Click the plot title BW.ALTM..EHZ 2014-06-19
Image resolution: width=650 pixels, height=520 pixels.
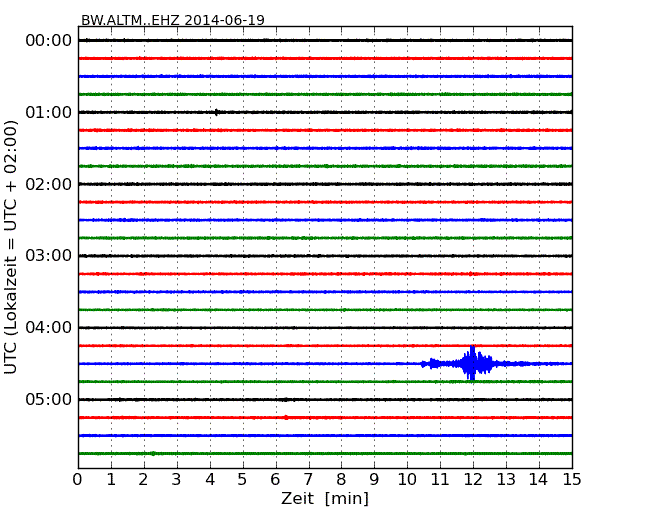(172, 20)
